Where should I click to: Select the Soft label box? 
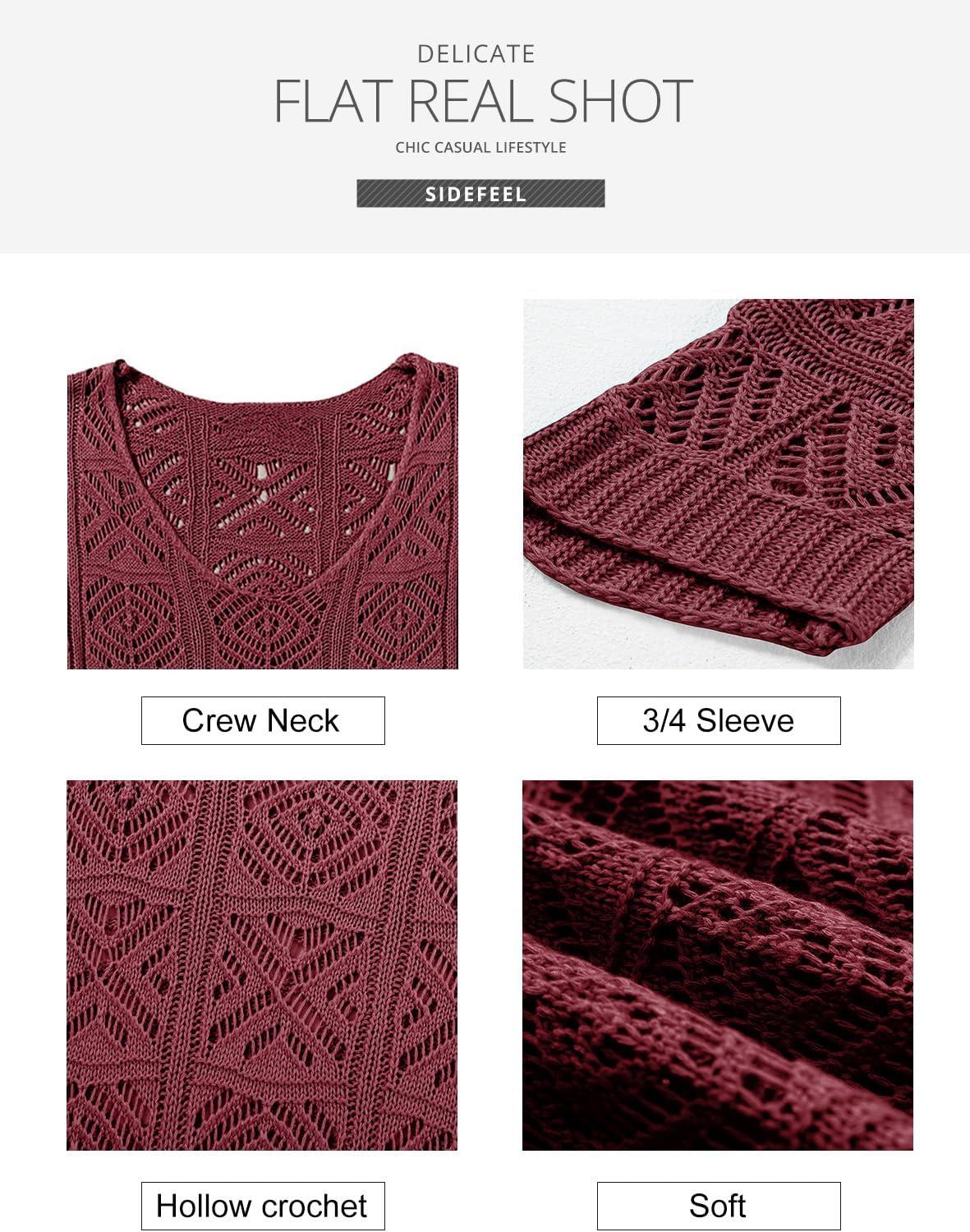tap(719, 1206)
